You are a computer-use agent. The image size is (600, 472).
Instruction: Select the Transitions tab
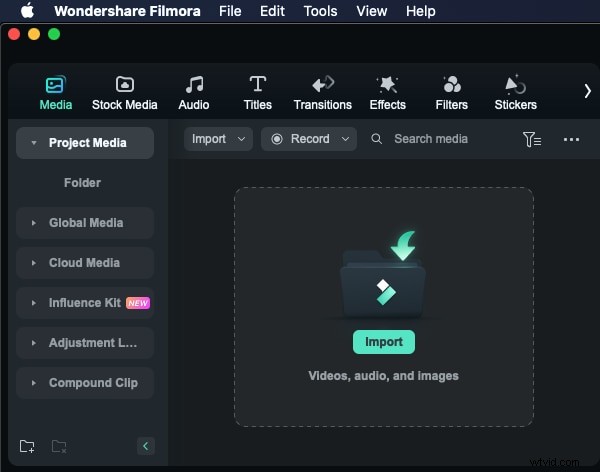pos(322,93)
